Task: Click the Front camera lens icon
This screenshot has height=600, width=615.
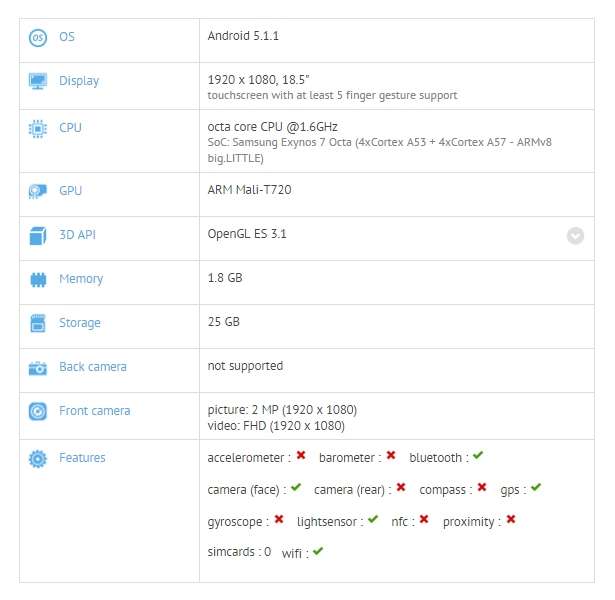Action: (x=38, y=411)
